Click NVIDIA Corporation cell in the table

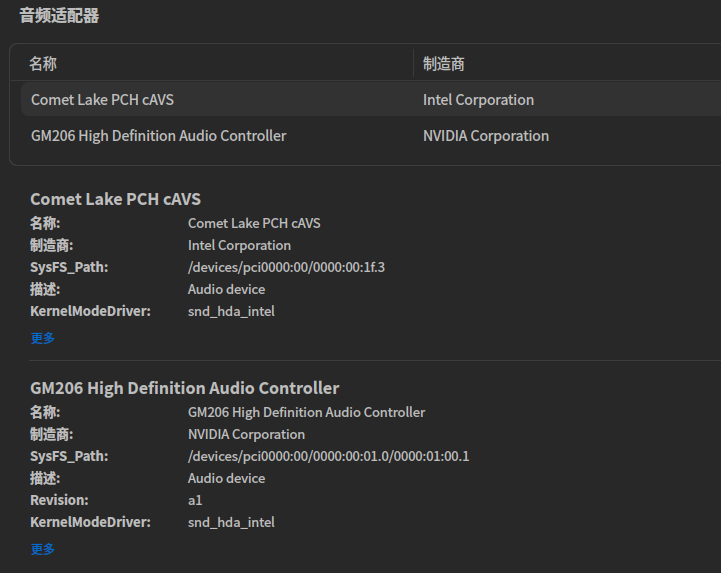coord(486,136)
